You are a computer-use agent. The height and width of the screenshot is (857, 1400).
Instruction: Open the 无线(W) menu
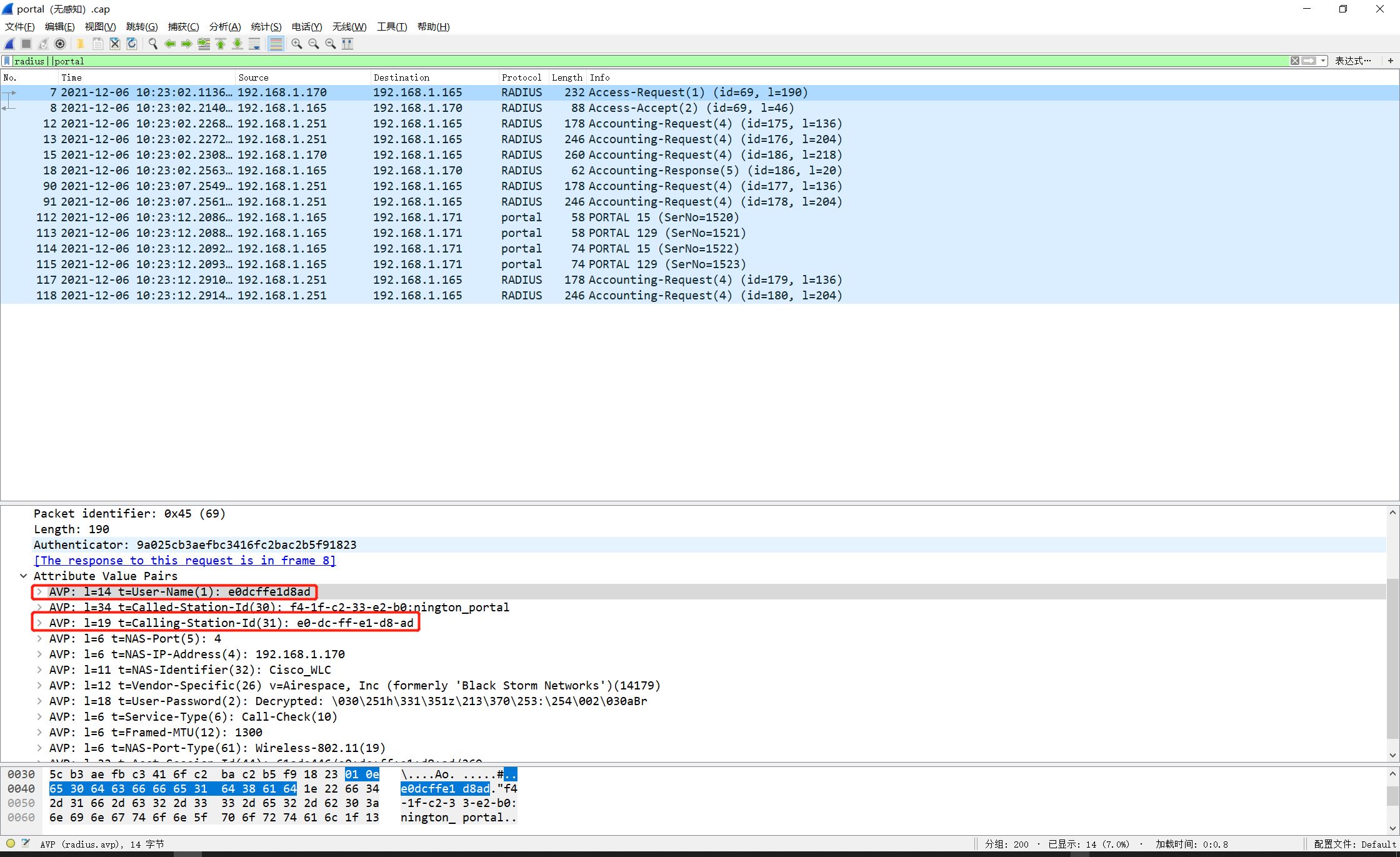coord(349,26)
